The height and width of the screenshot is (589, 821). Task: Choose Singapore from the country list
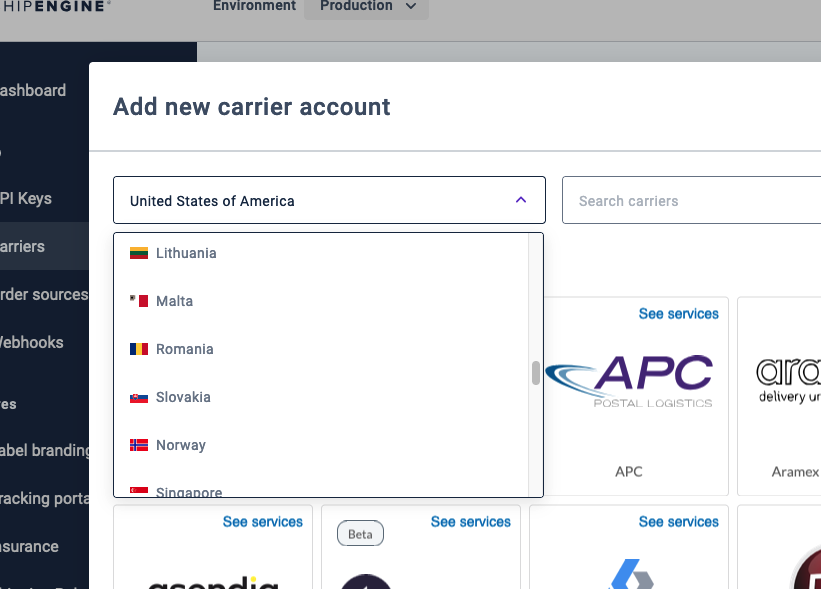click(188, 491)
